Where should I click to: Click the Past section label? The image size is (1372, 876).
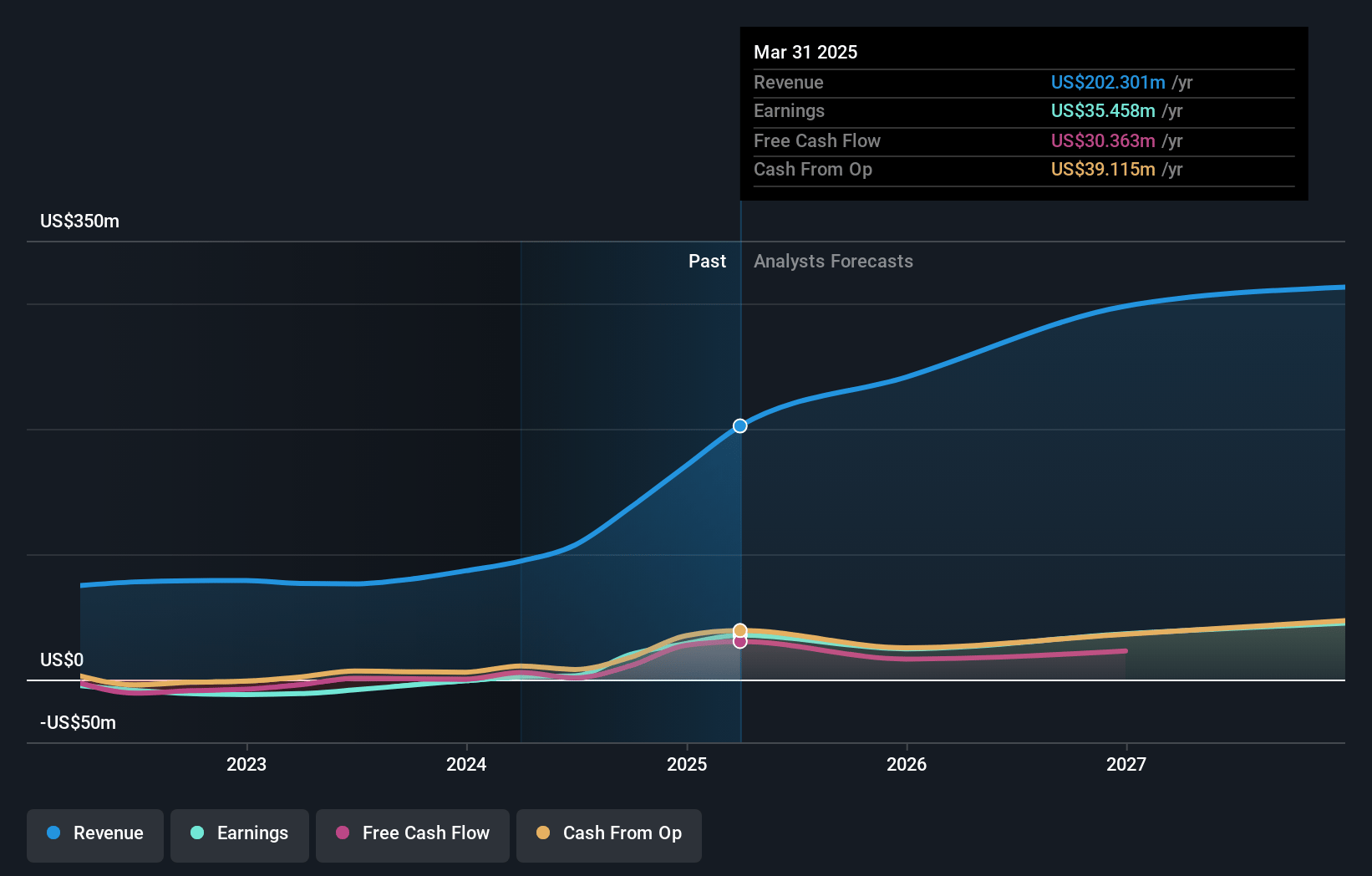707,261
